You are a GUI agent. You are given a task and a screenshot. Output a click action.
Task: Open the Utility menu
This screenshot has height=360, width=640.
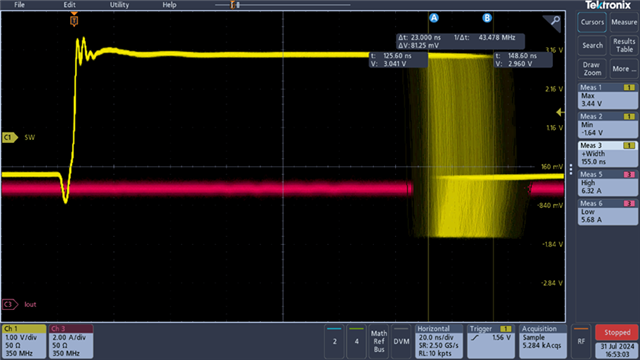[x=119, y=5]
